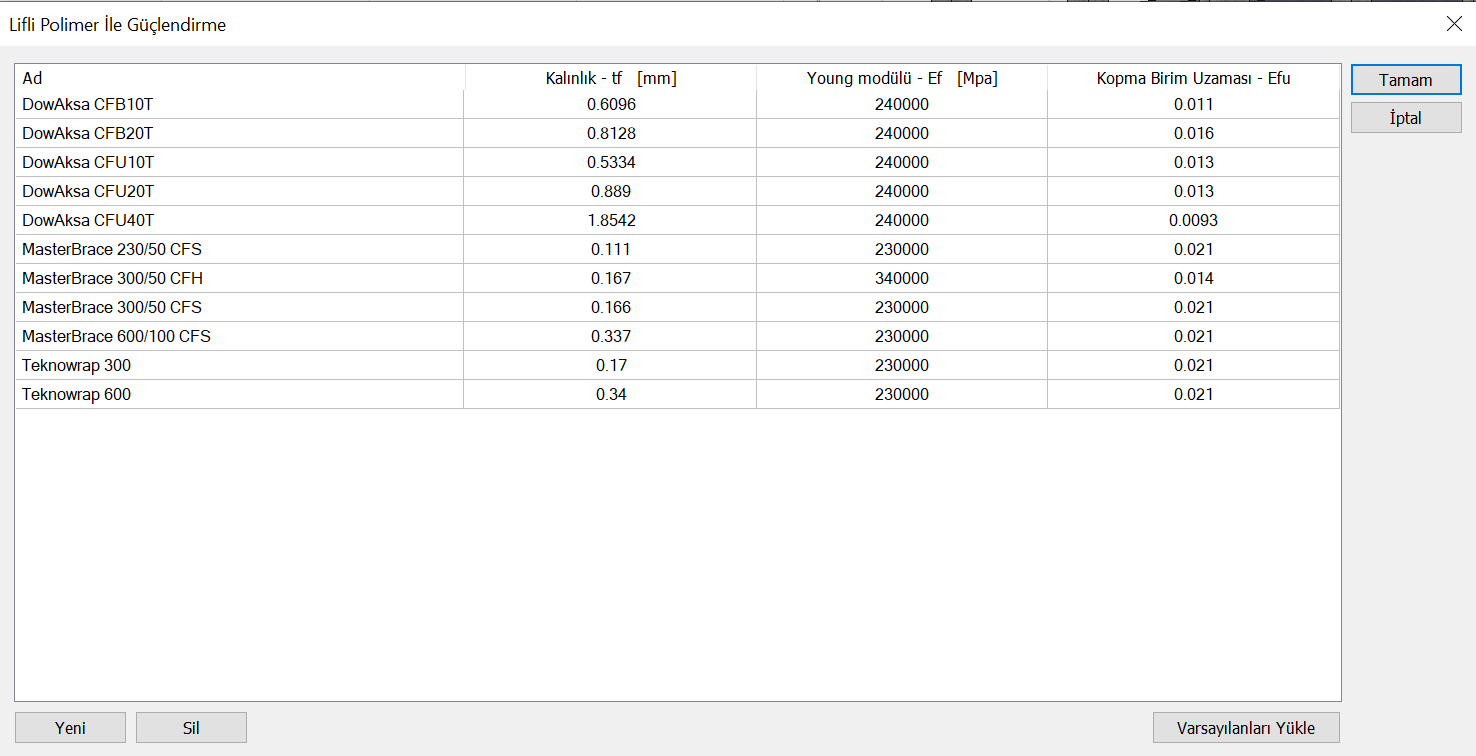
Task: Click thickness value 0.6096
Action: coord(611,104)
